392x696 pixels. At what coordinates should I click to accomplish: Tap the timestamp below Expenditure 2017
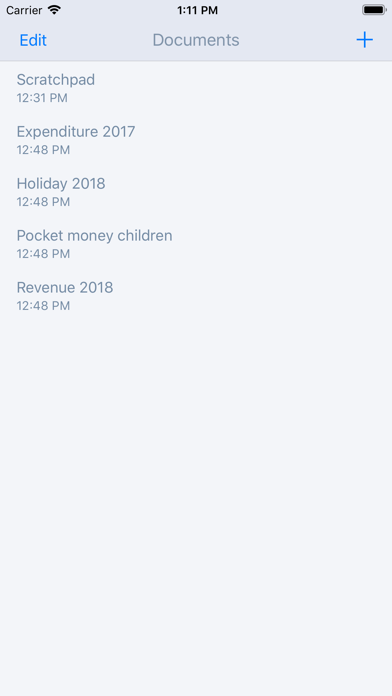coord(44,150)
